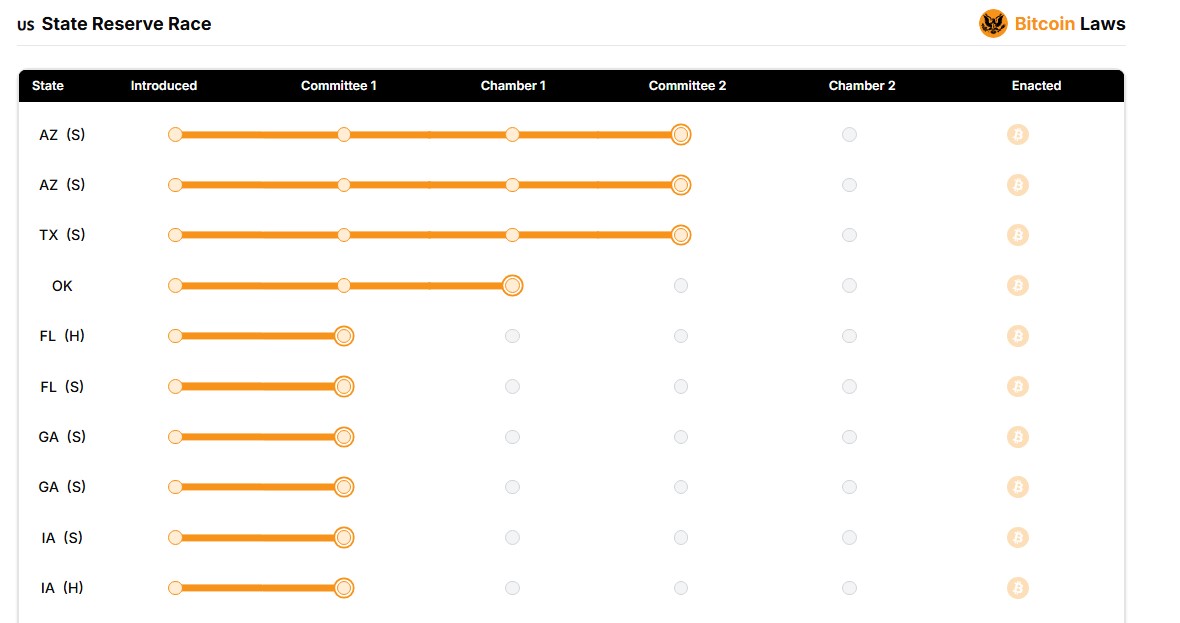Screen dimensions: 1180x623
Task: Click the TX (S) state label
Action: click(62, 235)
